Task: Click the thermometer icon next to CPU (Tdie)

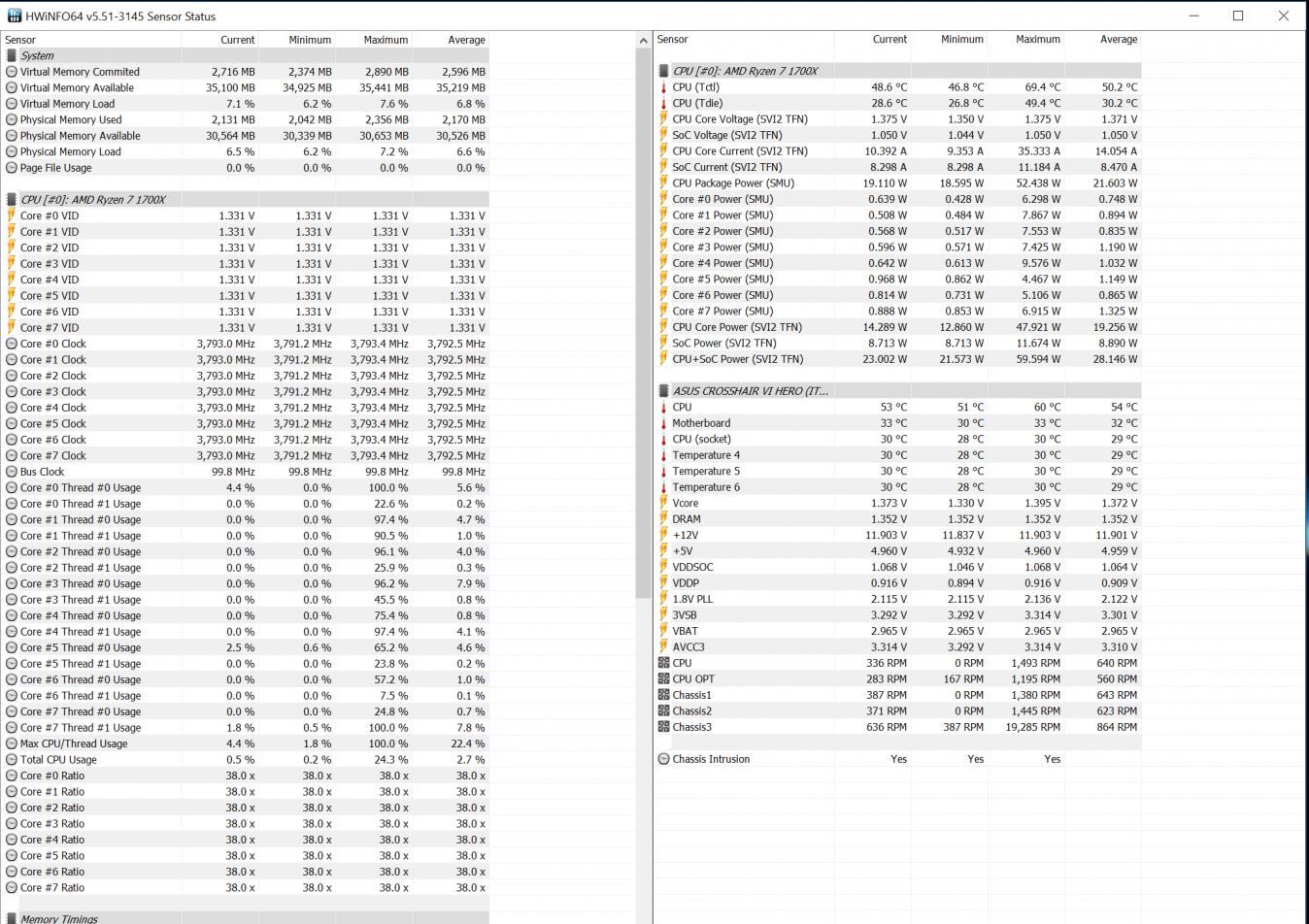Action: coord(663,103)
